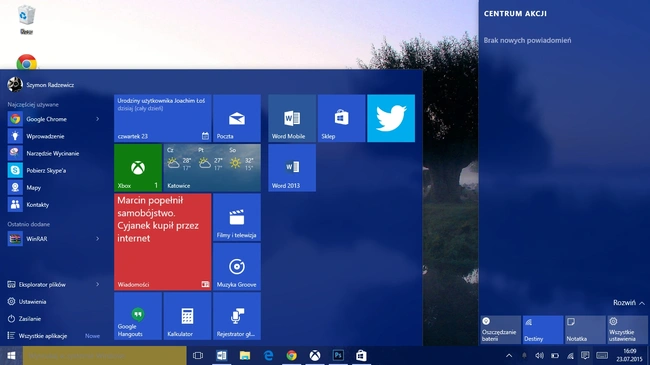
Task: Open the Word 2013 tile
Action: point(292,168)
